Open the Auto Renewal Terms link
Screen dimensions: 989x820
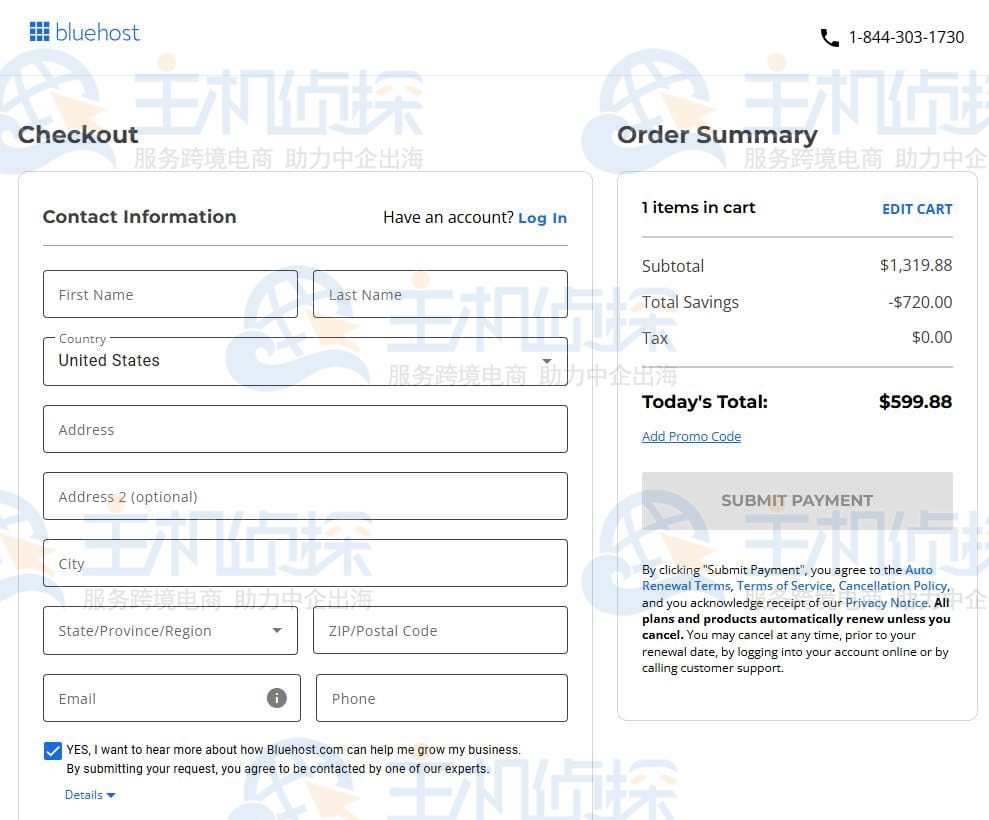click(x=686, y=586)
